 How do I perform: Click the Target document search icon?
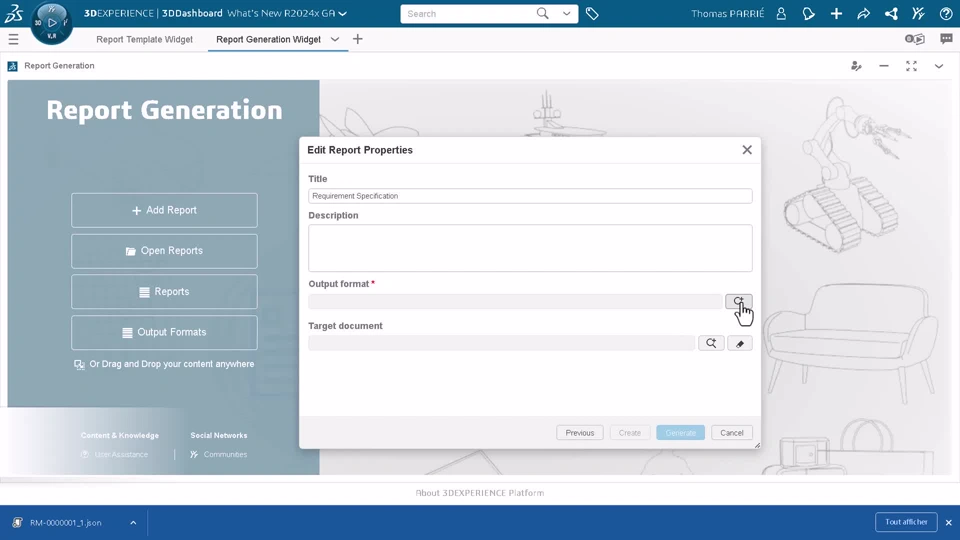(711, 343)
